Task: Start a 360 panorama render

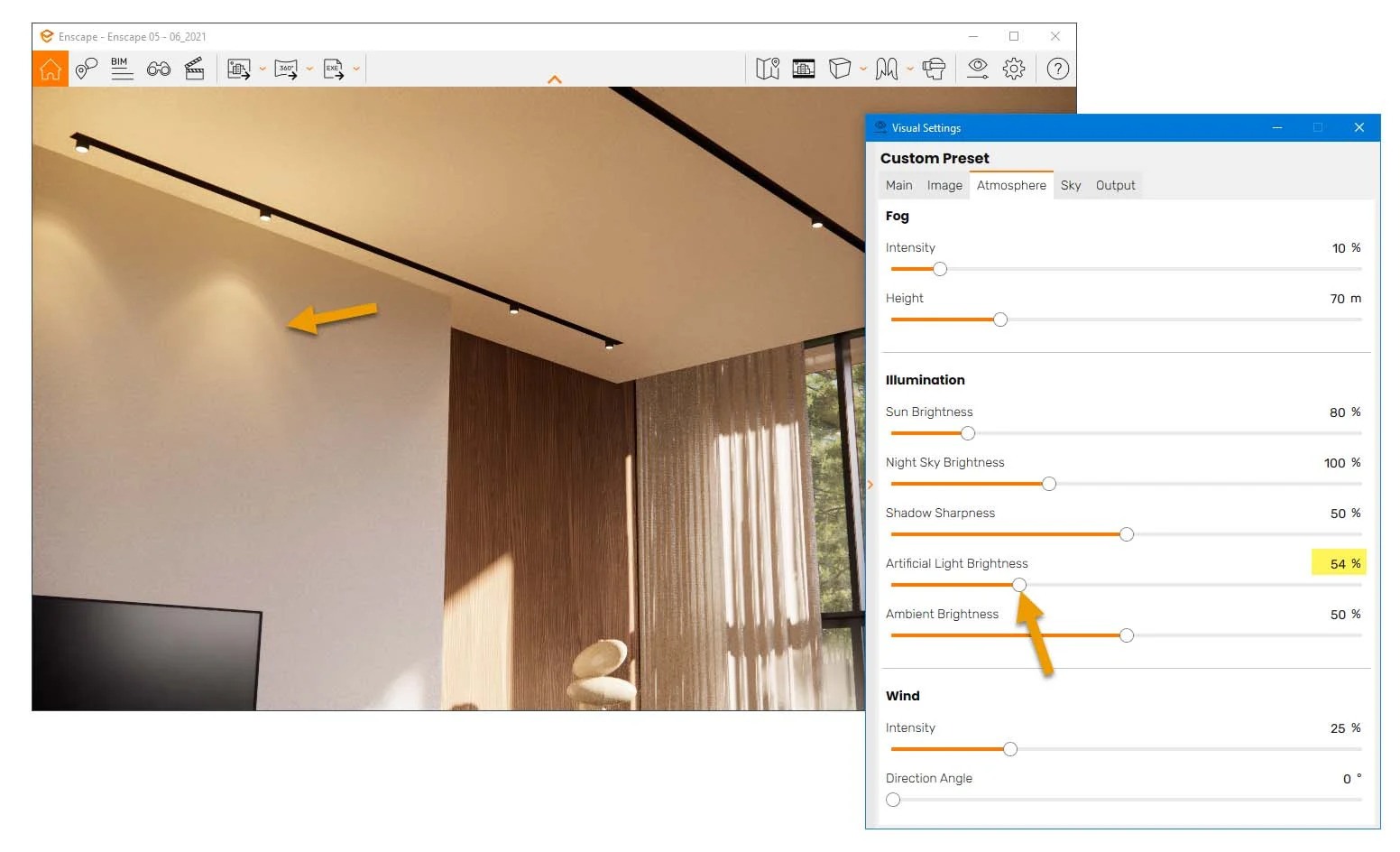Action: [x=286, y=69]
